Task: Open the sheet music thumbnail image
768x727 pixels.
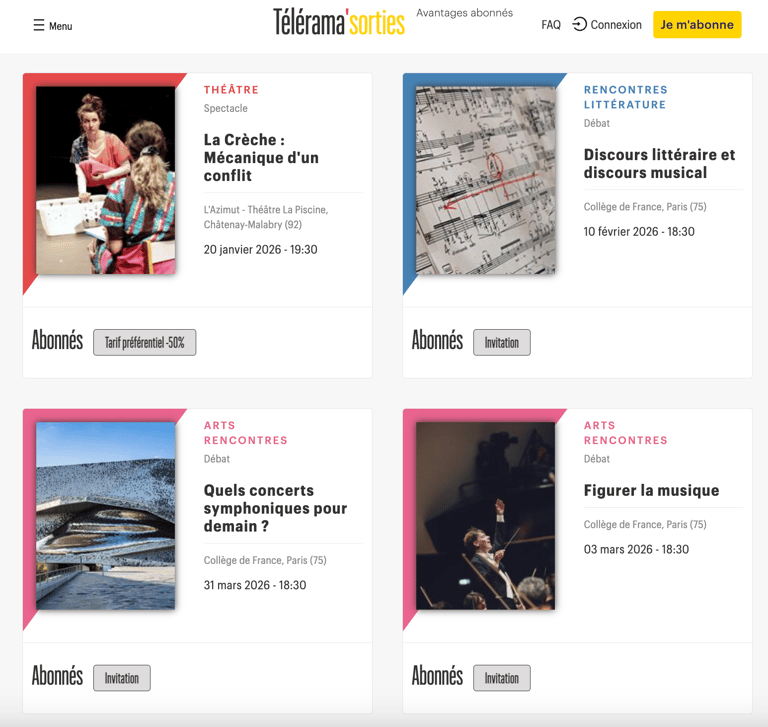Action: pos(485,180)
